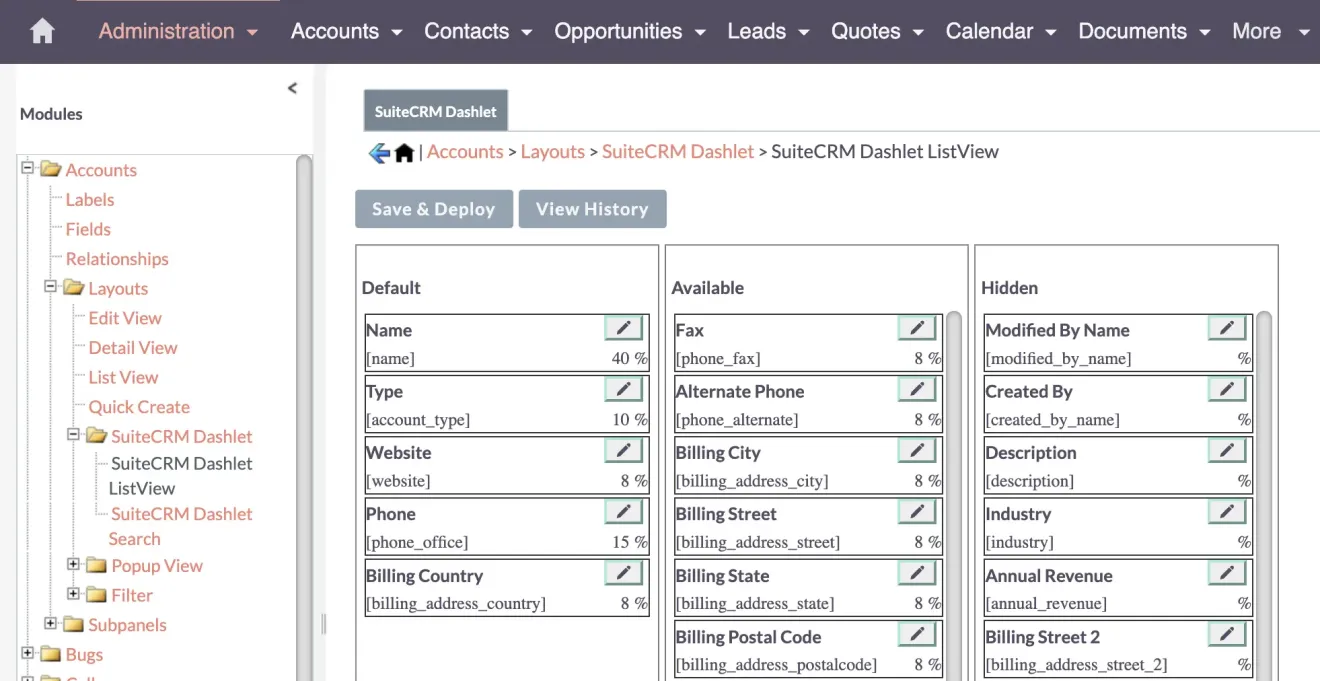Viewport: 1320px width, 681px height.
Task: Click the home icon in the breadcrumb trail
Action: (403, 151)
